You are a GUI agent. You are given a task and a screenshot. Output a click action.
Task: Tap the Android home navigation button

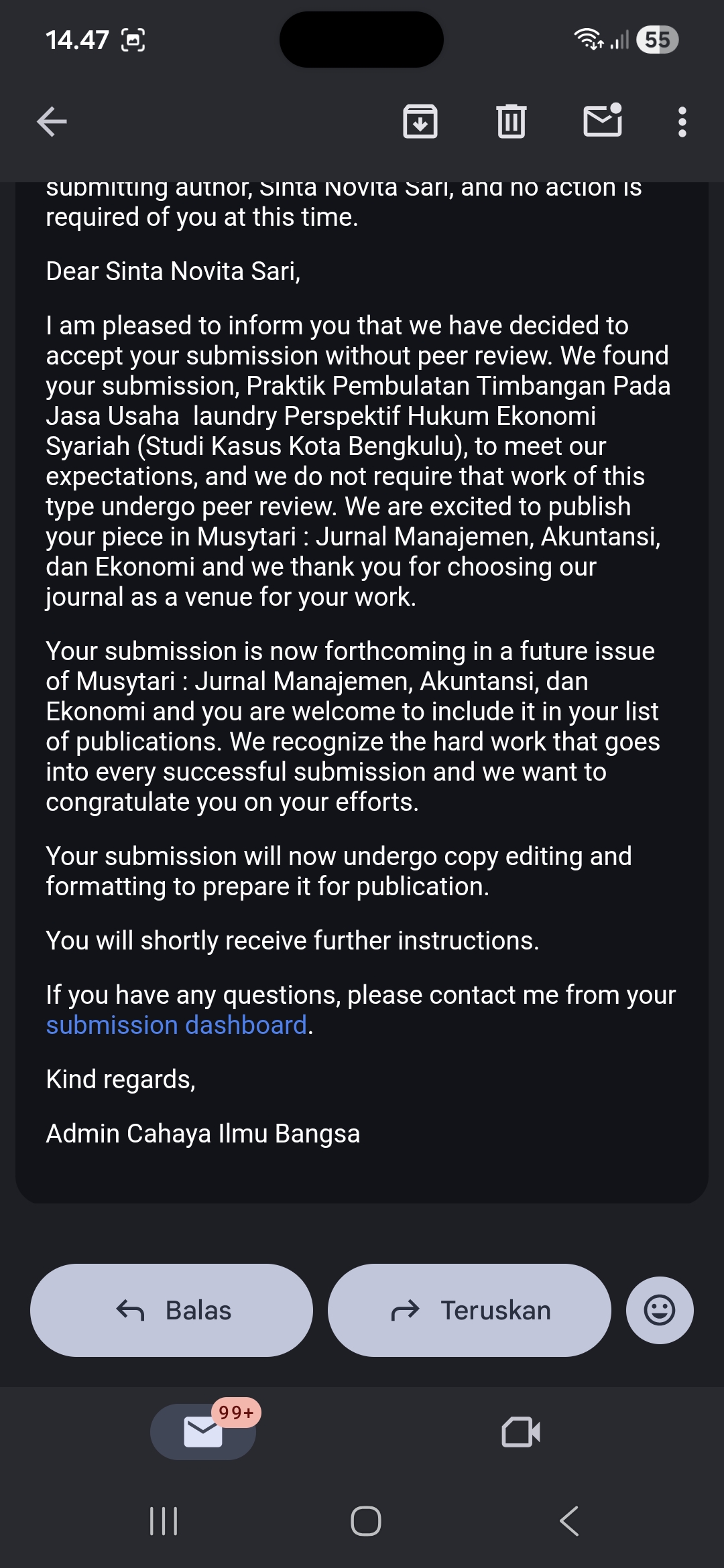coord(366,1521)
